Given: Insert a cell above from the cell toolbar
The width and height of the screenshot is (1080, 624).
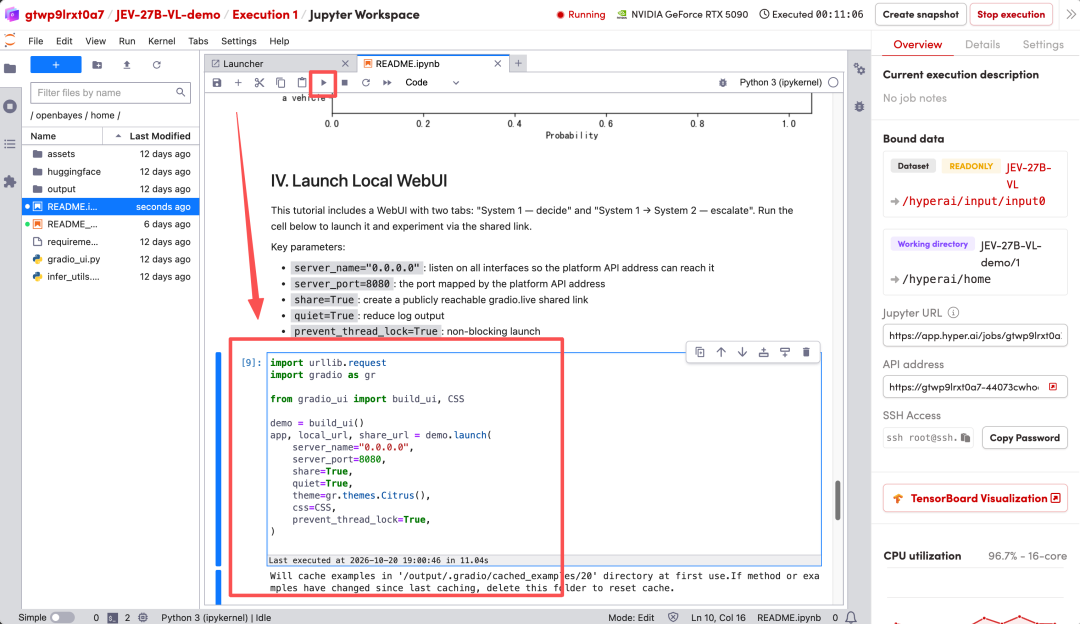Looking at the screenshot, I should tap(764, 352).
